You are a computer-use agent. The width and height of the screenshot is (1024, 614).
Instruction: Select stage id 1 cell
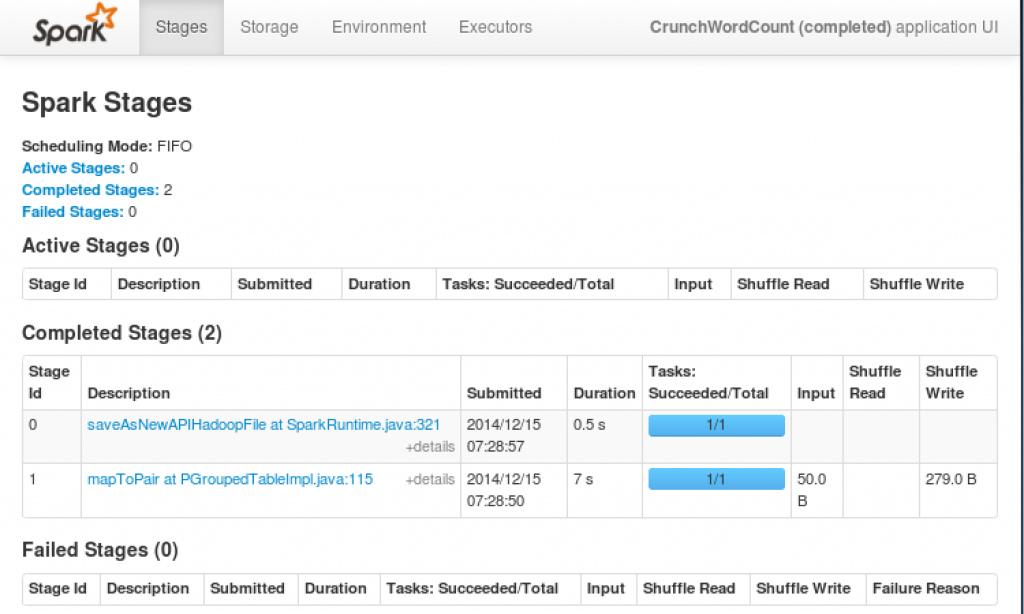coord(52,490)
